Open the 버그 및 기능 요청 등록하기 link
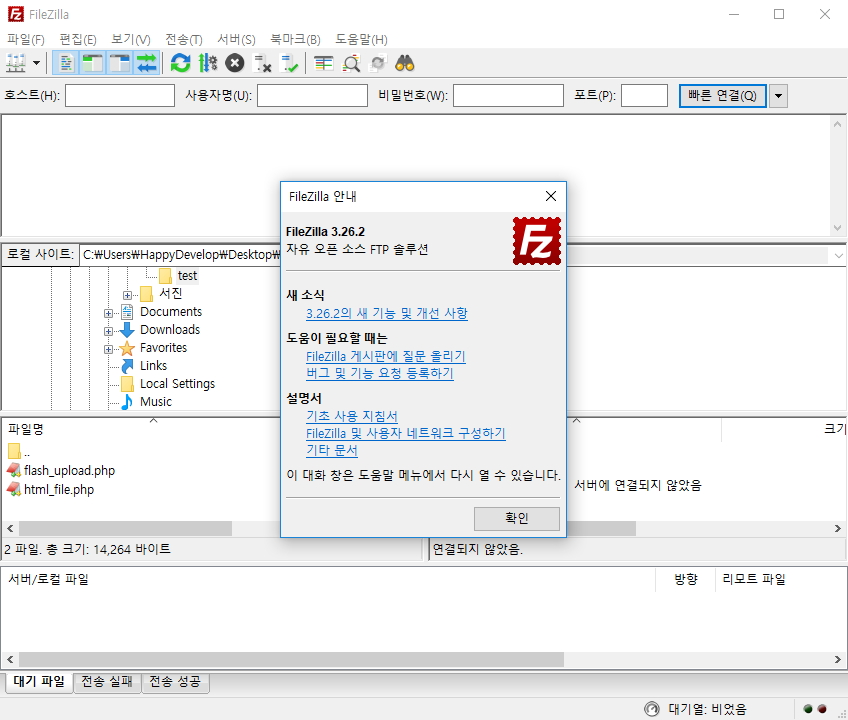848x720 pixels. pyautogui.click(x=380, y=373)
